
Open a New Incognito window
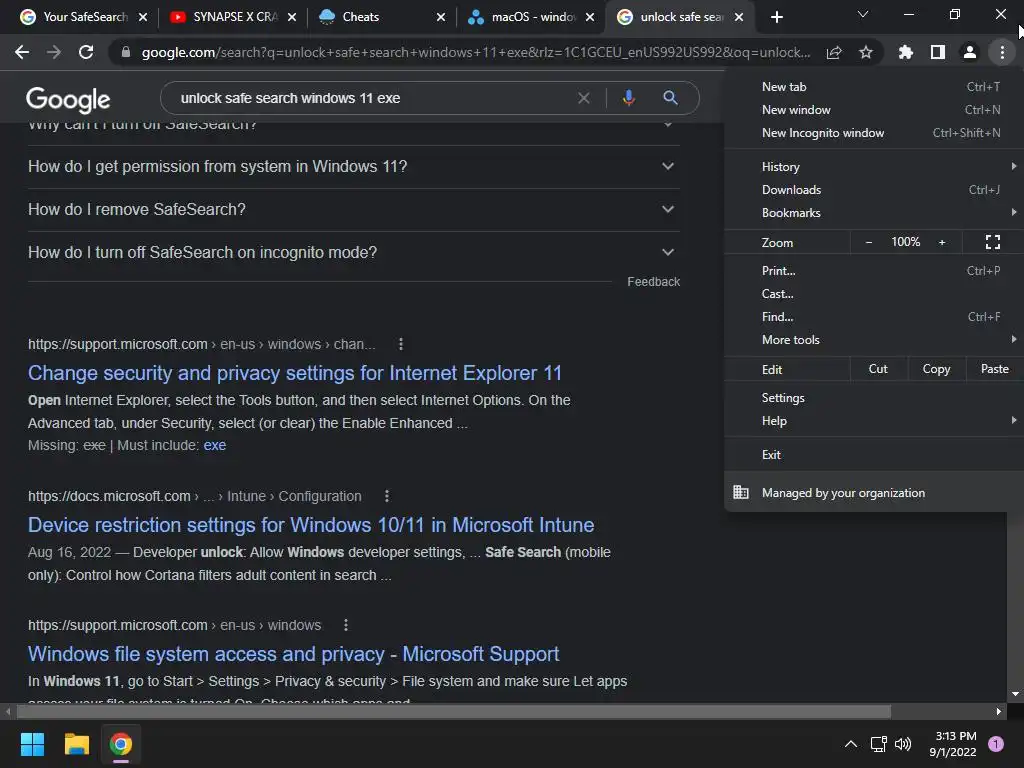click(874, 133)
